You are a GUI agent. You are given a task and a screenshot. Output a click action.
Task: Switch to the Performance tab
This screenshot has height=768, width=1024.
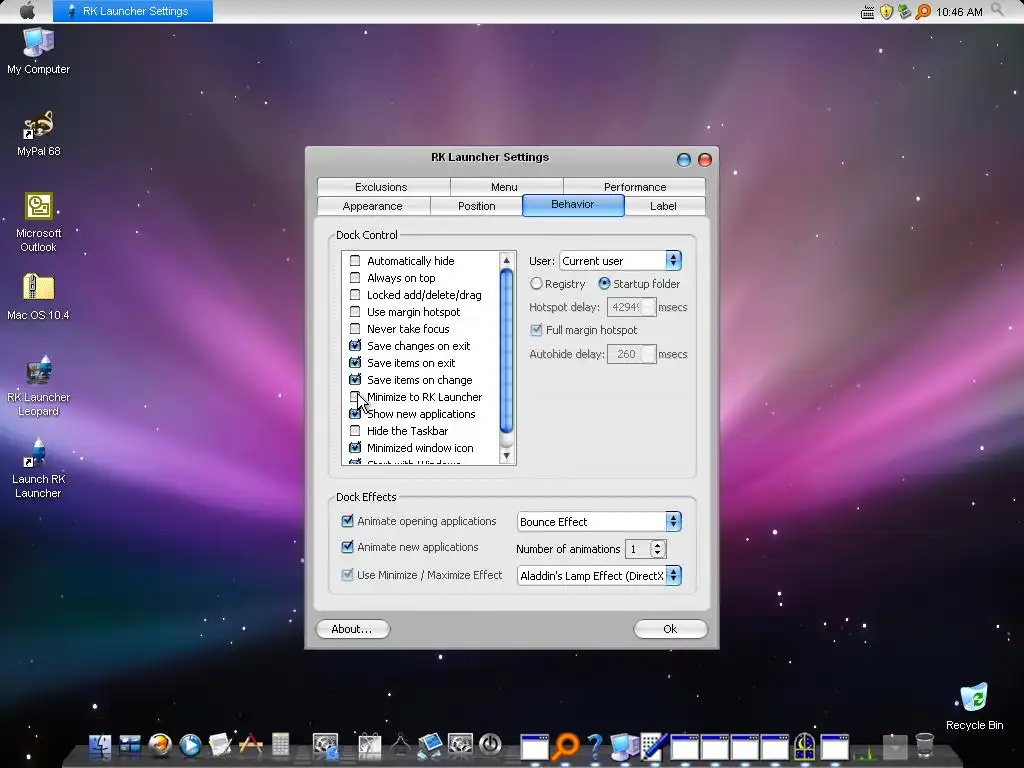coord(635,187)
